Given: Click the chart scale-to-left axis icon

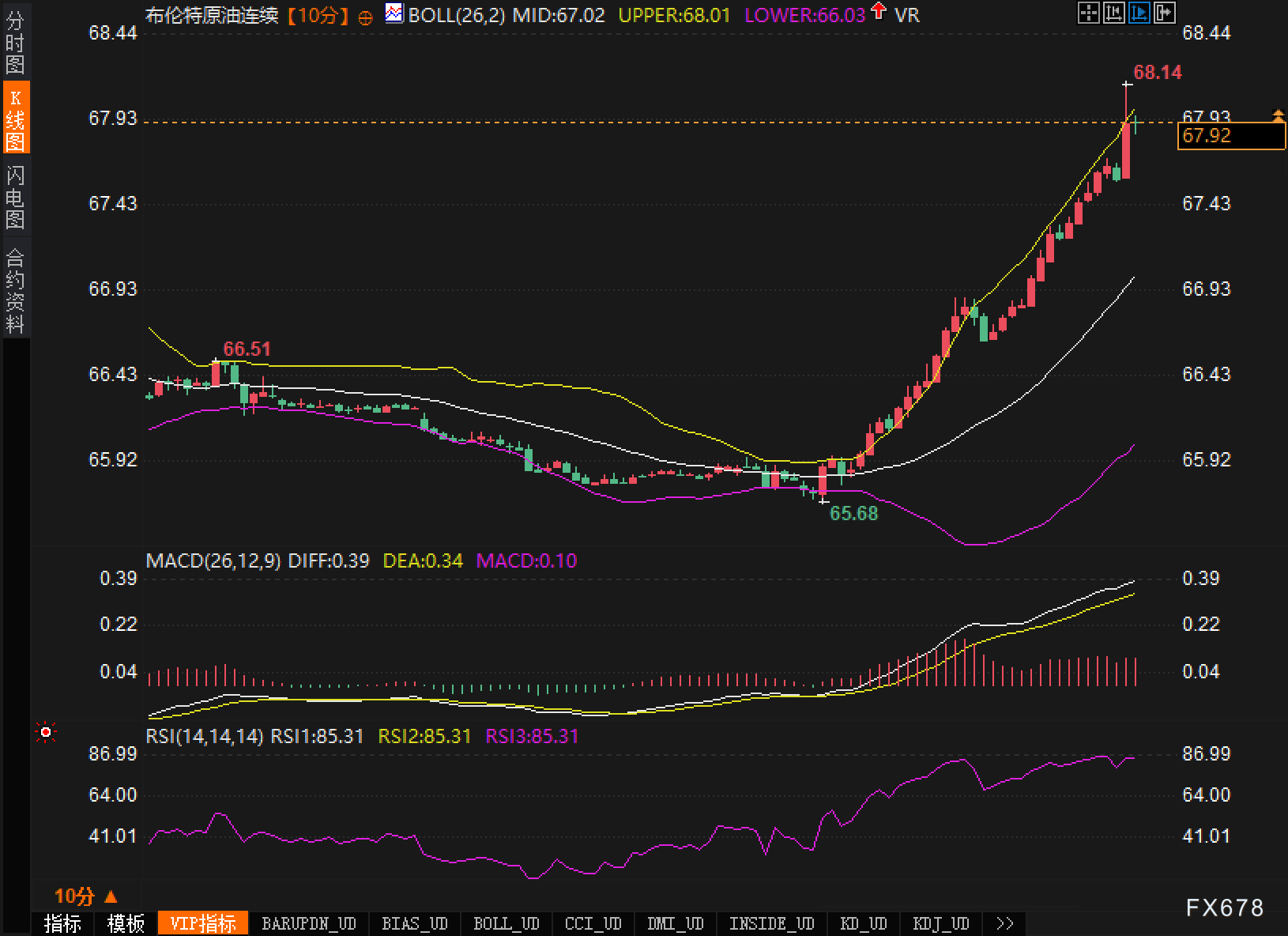Looking at the screenshot, I should click(x=1114, y=13).
